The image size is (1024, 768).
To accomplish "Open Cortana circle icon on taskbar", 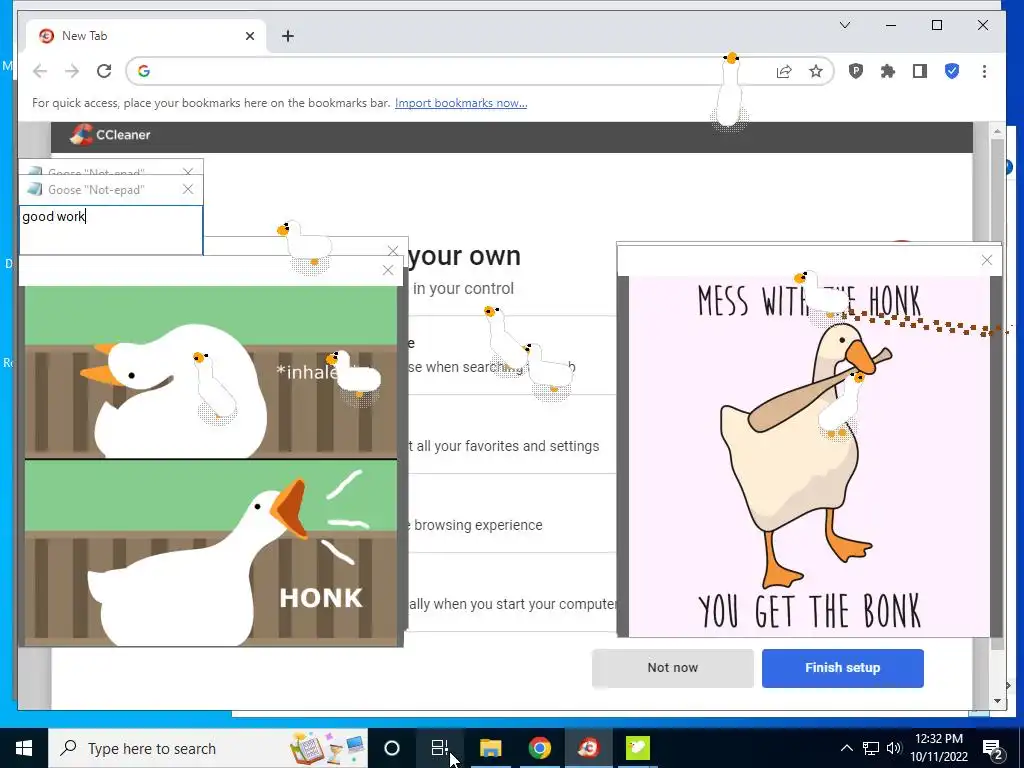I will point(392,748).
